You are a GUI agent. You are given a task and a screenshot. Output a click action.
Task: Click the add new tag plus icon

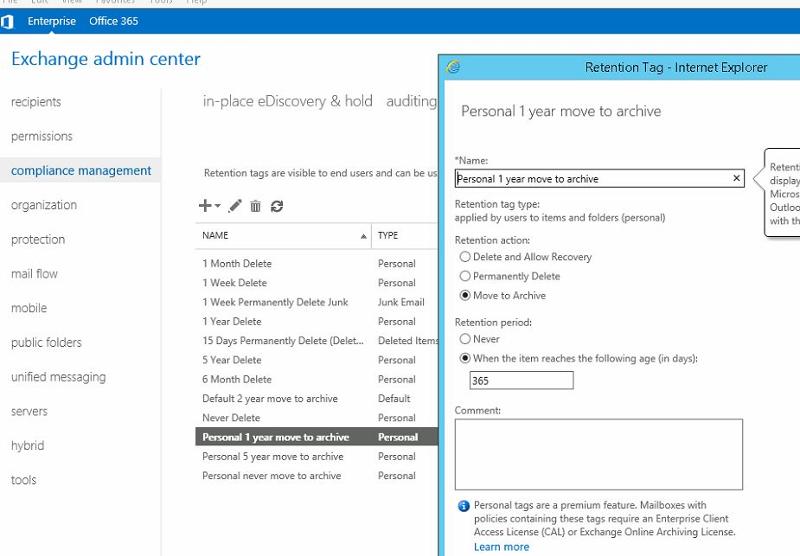(205, 206)
